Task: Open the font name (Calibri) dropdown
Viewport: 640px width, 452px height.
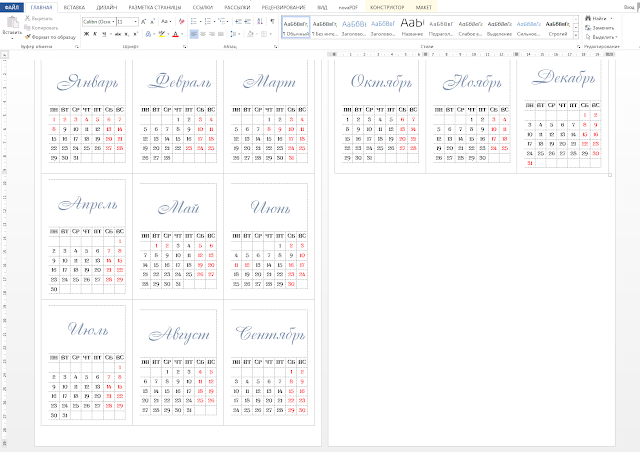Action: (x=113, y=22)
